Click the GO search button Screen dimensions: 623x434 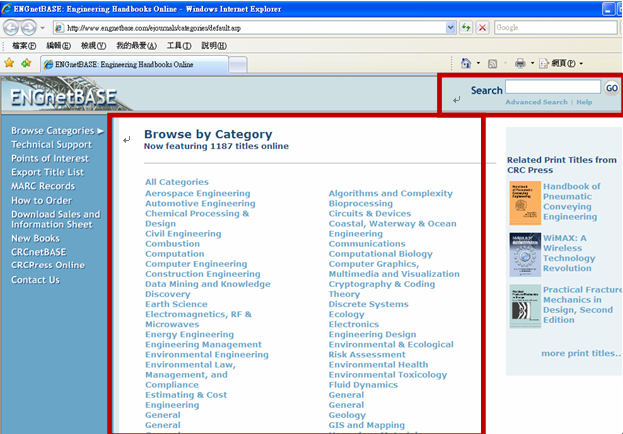tap(611, 88)
